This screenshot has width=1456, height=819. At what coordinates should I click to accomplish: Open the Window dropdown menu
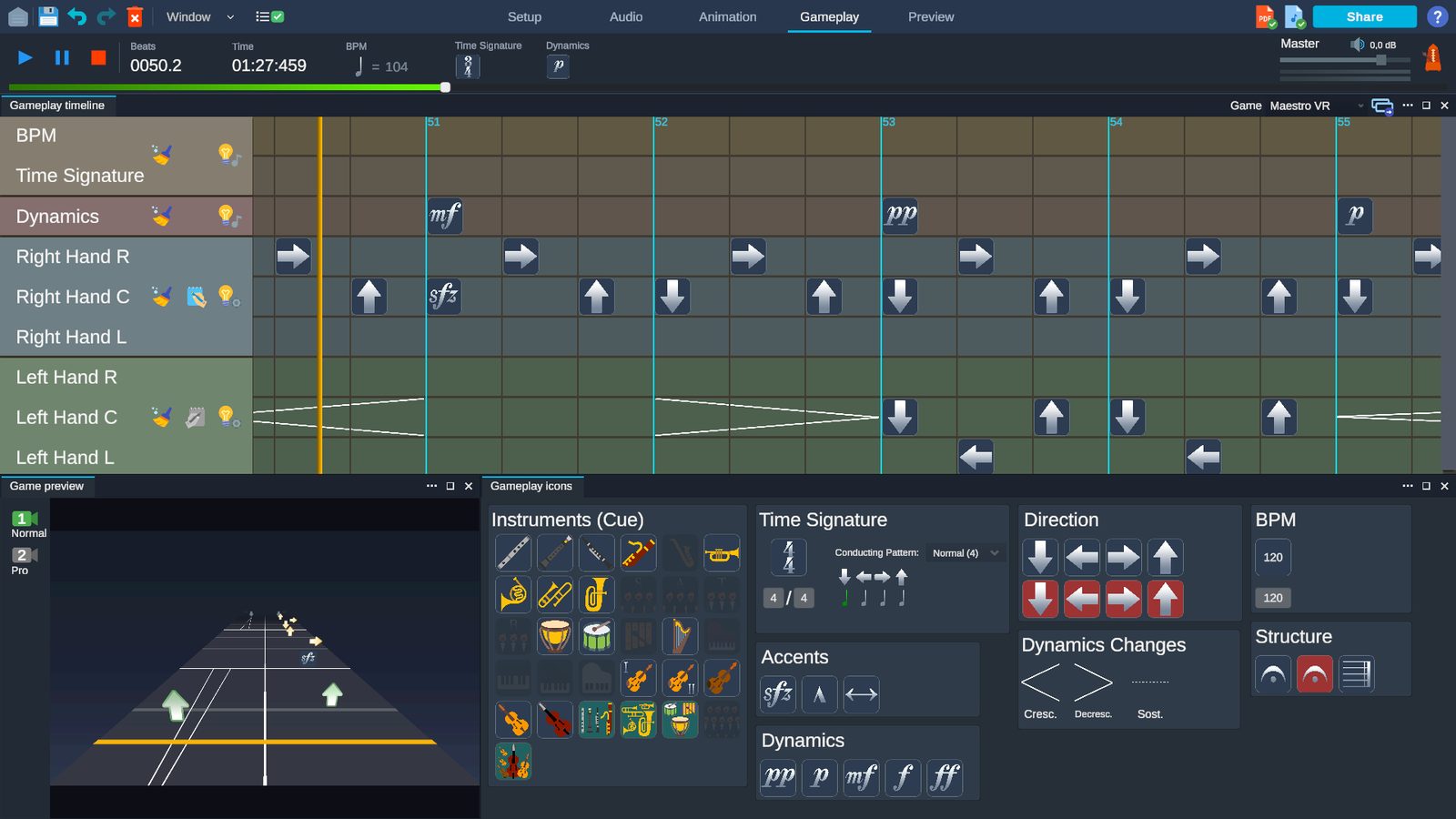(x=200, y=16)
